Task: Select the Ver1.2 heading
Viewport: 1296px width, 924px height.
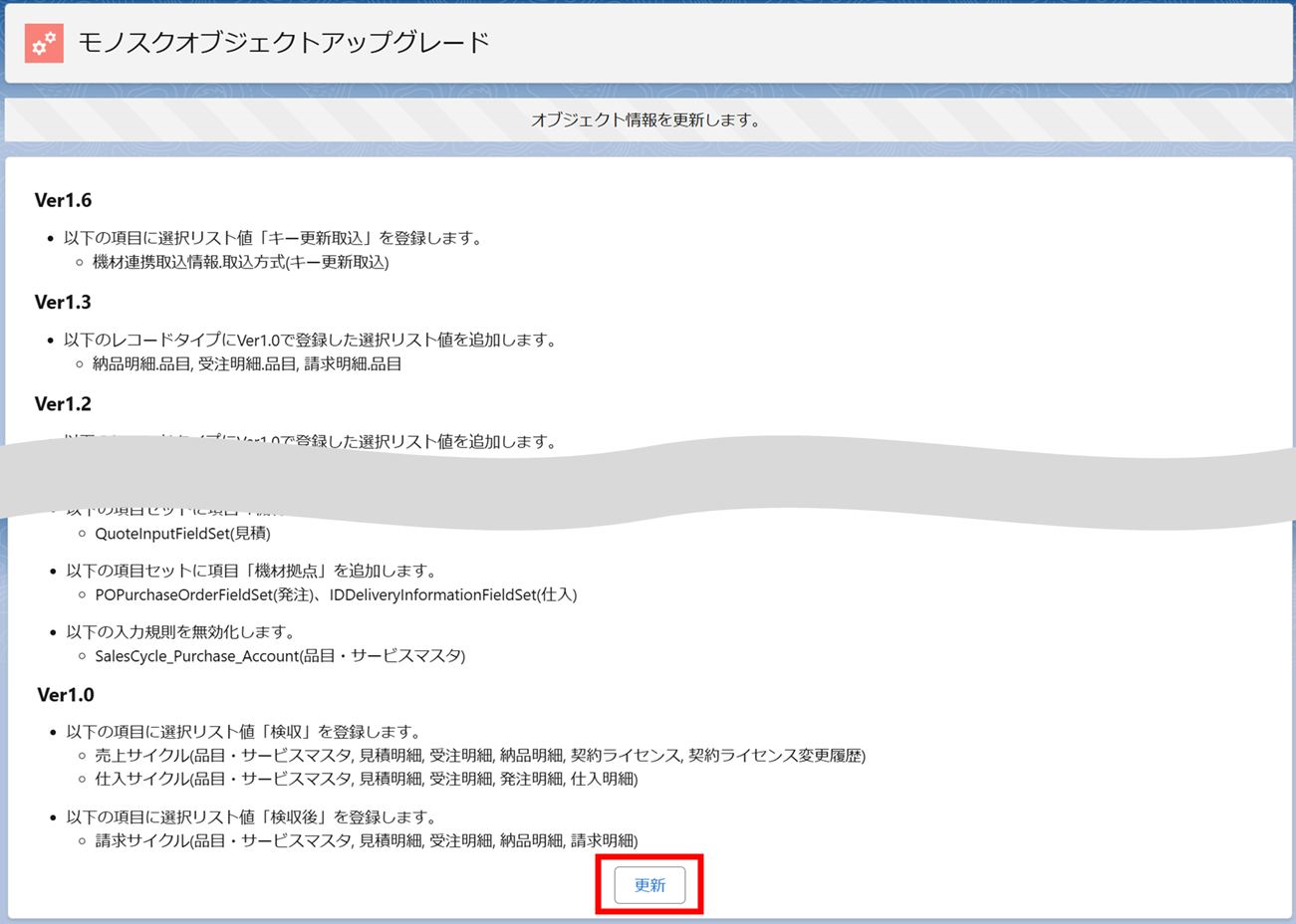Action: 63,403
